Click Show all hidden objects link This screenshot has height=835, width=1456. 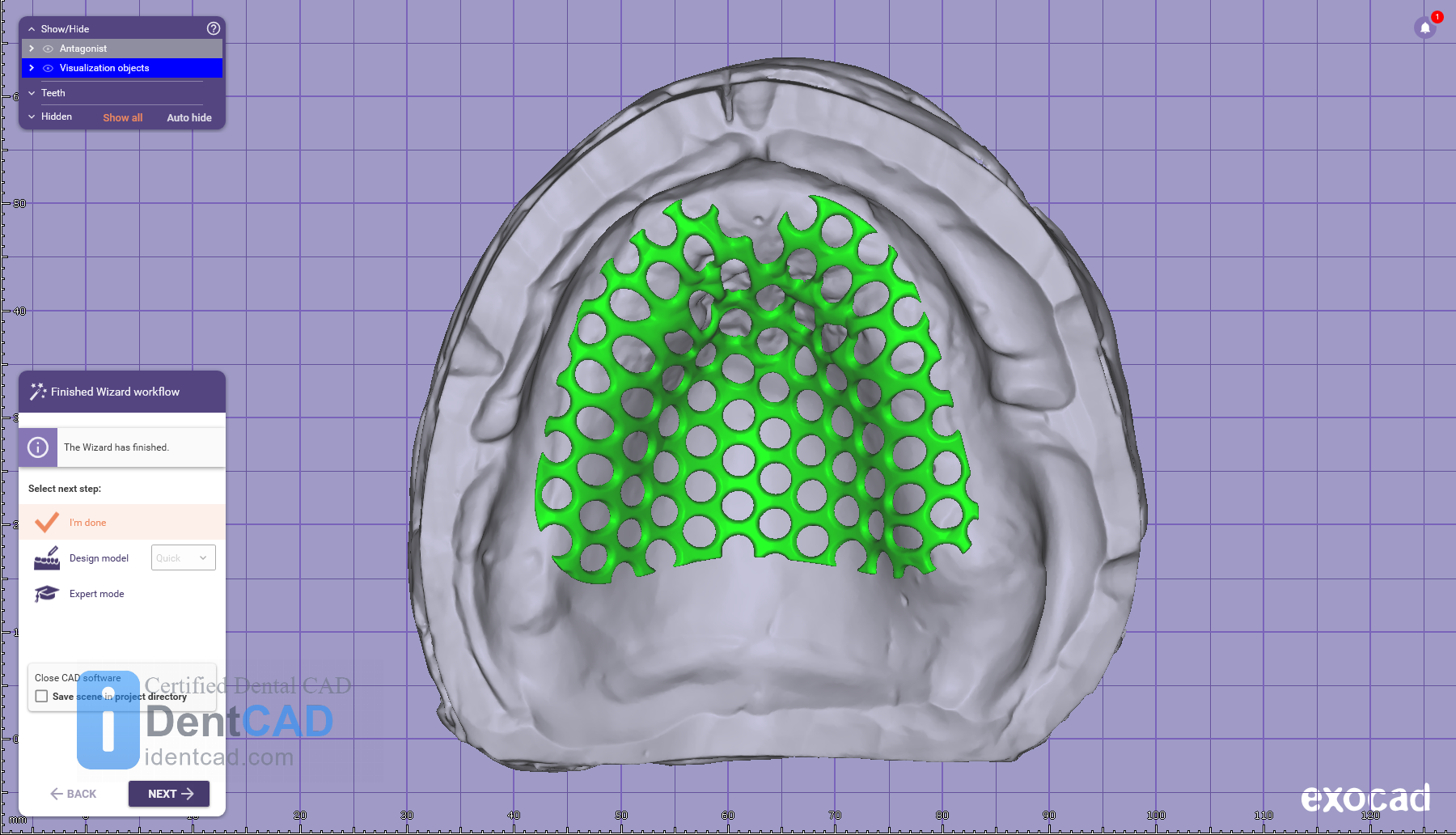[x=122, y=117]
